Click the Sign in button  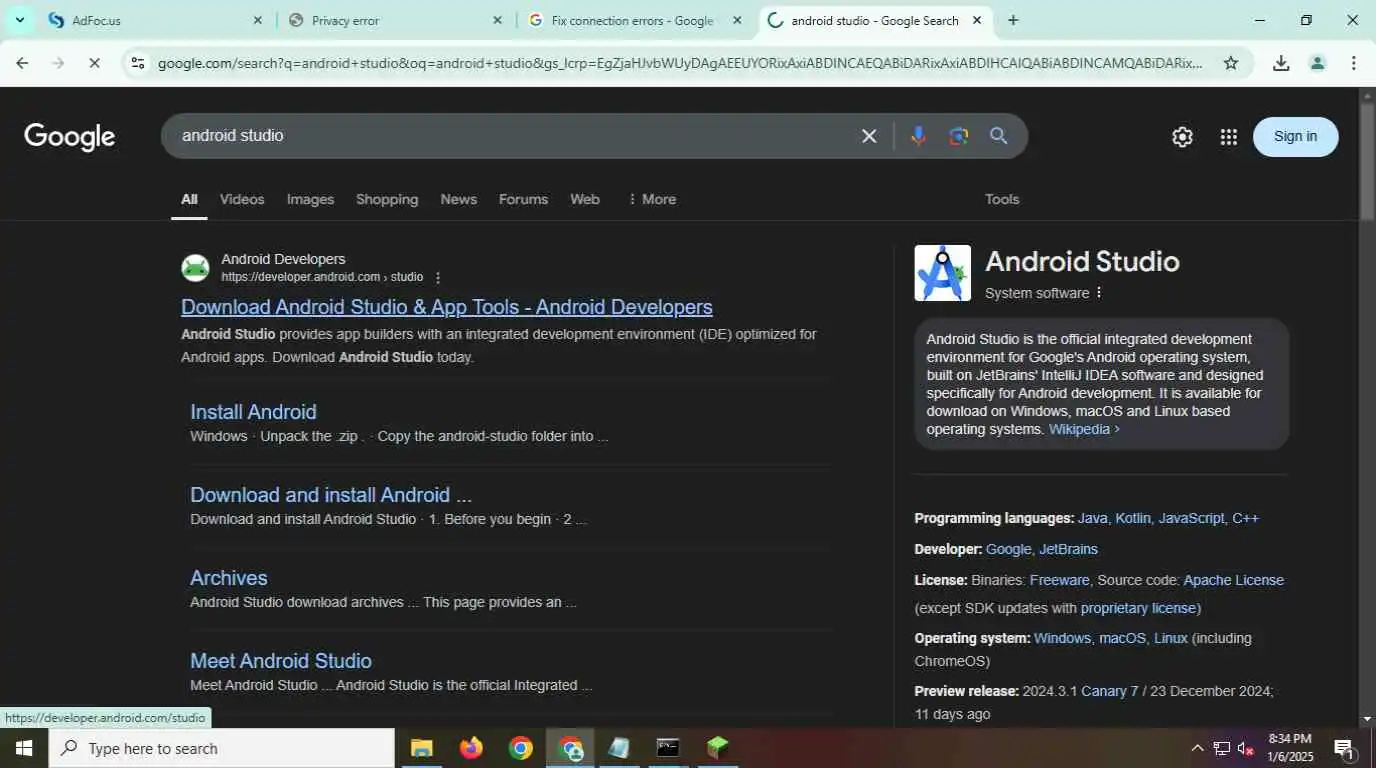(x=1295, y=136)
